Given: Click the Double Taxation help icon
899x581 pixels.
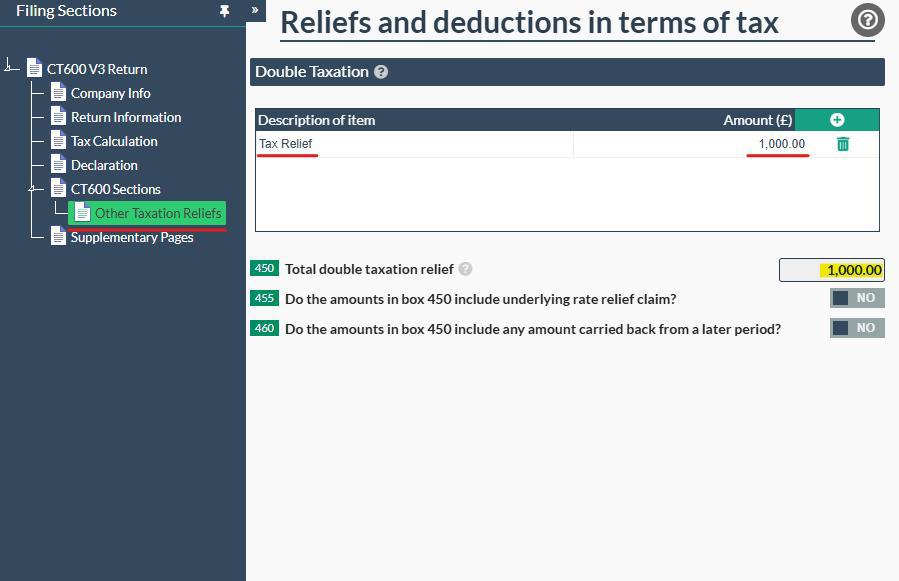Looking at the screenshot, I should coord(381,72).
